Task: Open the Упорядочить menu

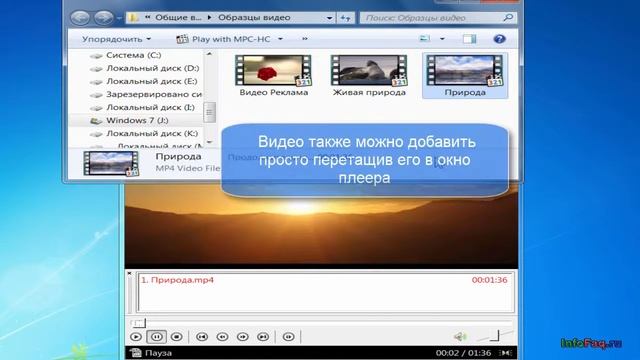Action: click(x=116, y=39)
